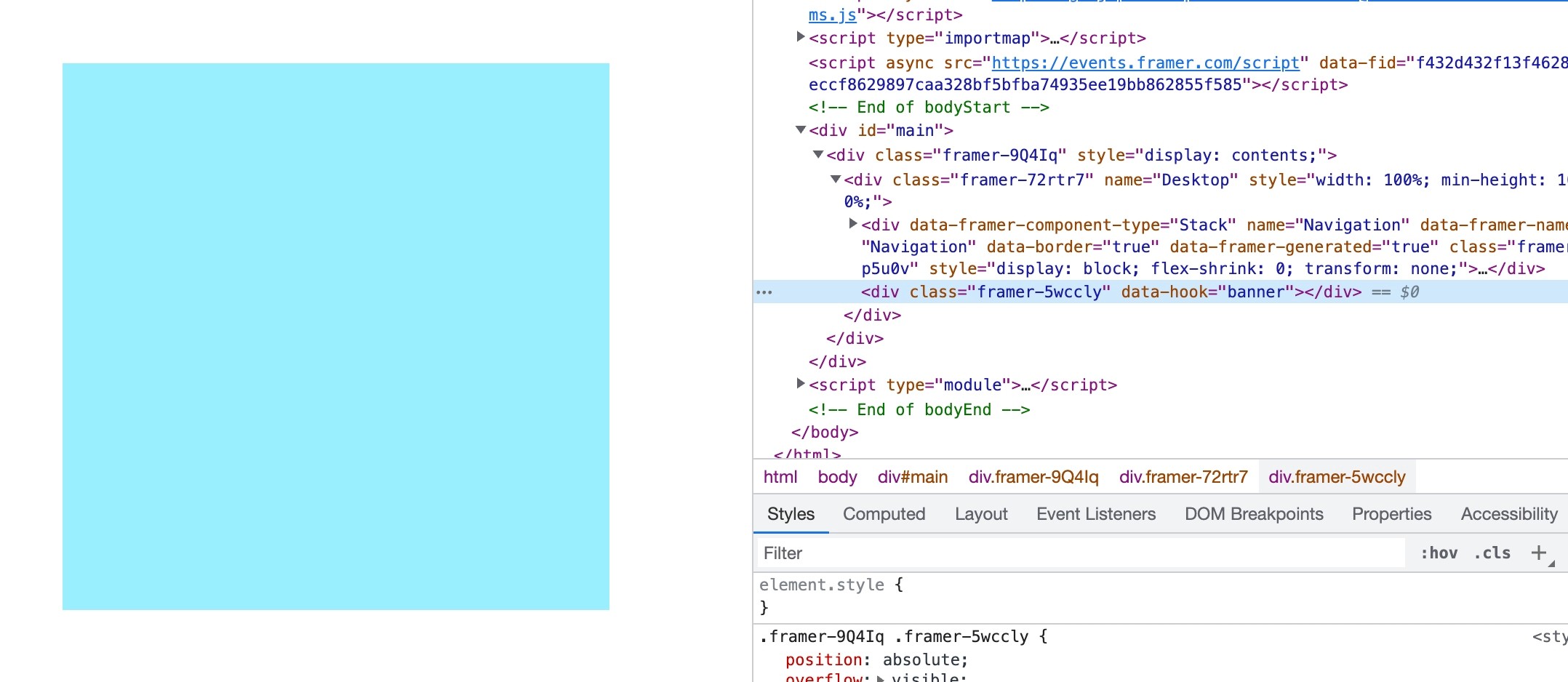
Task: Open the ellipsis menu beside selected node
Action: coord(764,292)
